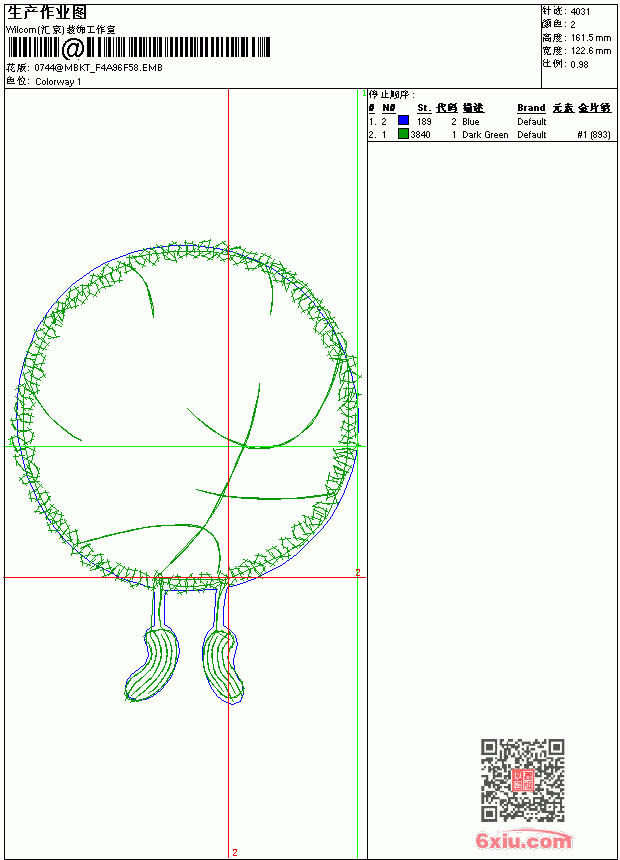The image size is (620, 860).
Task: Click the dark green thread color swatch
Action: click(403, 133)
